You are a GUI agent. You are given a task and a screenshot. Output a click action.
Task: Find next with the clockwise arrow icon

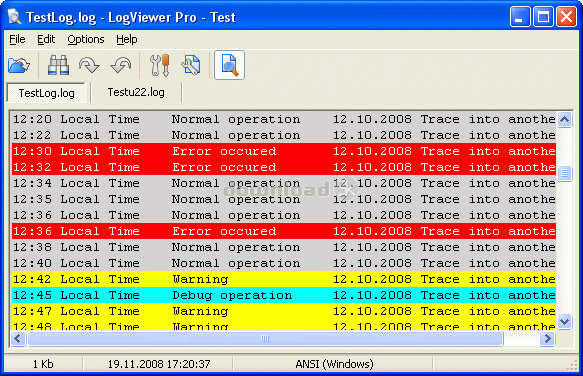tap(89, 65)
